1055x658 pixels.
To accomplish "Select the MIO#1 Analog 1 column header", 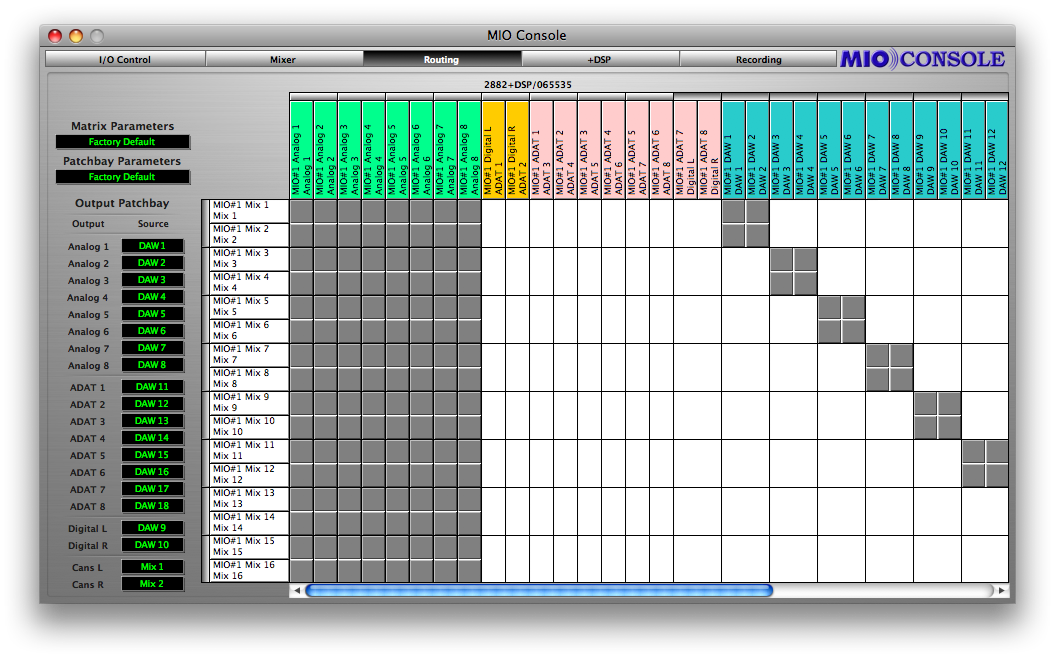I will pos(301,149).
